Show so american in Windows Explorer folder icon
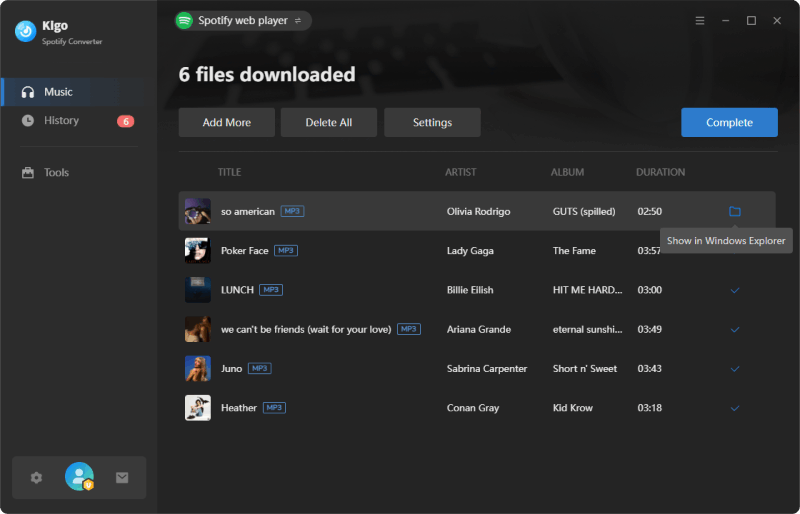800x514 pixels. point(735,211)
